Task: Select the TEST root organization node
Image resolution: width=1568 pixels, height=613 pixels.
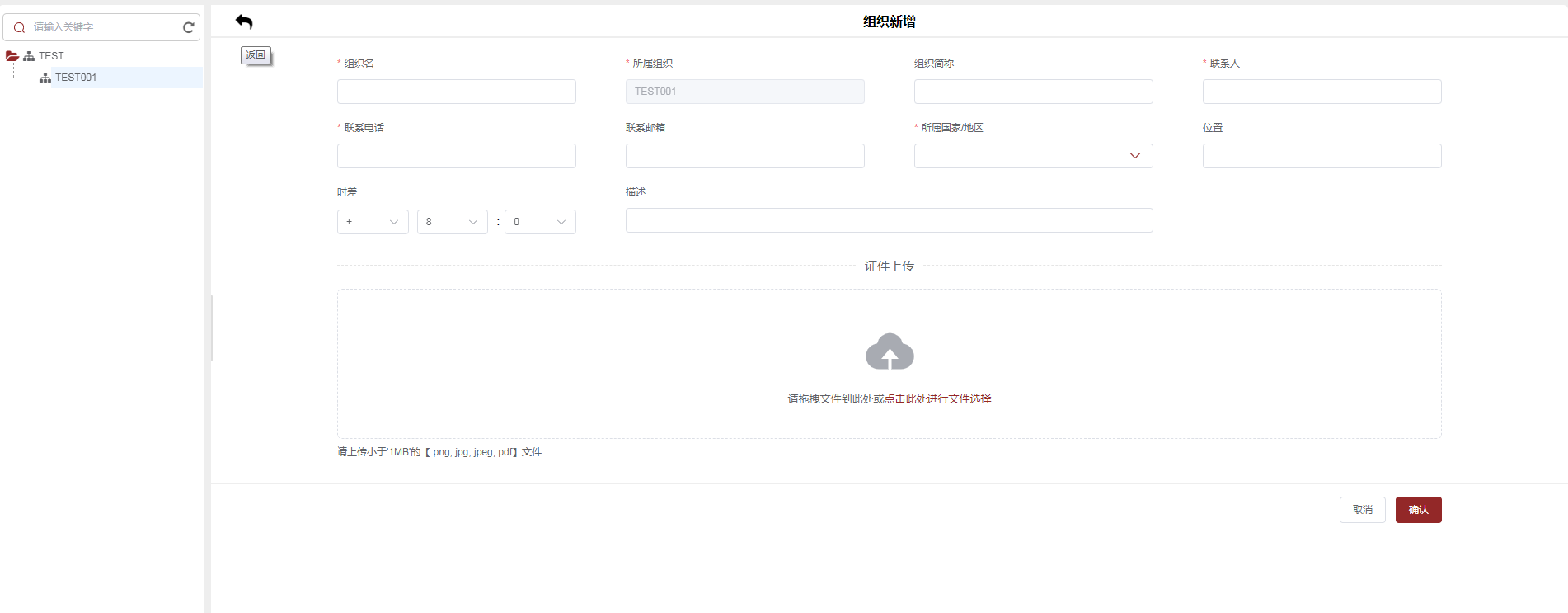Action: click(50, 56)
